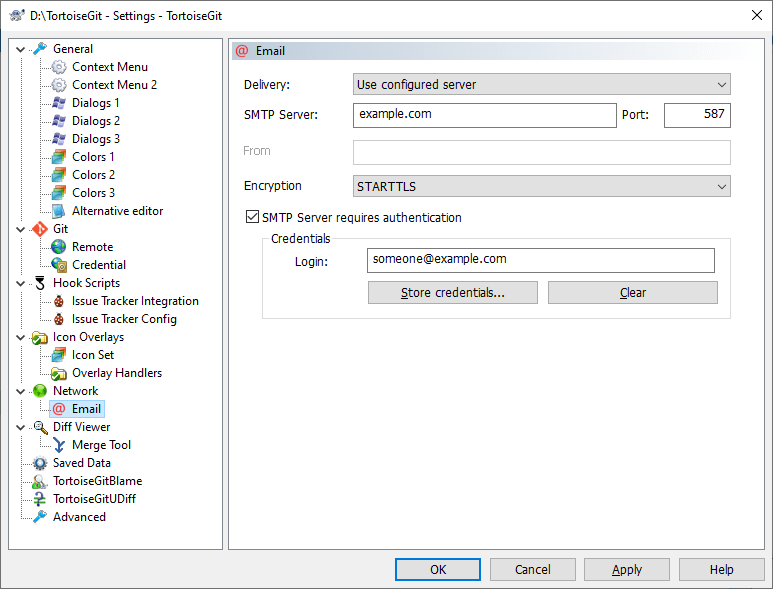Open the Delivery dropdown
Viewport: 773px width, 589px height.
click(x=541, y=84)
